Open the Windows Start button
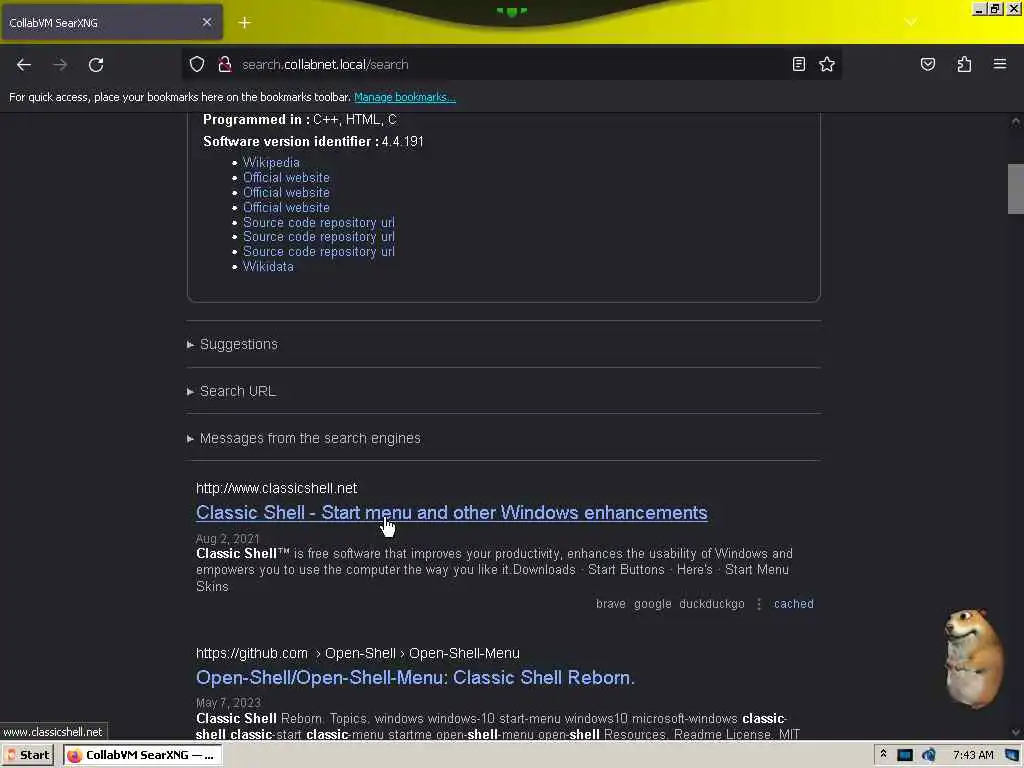 (x=28, y=755)
